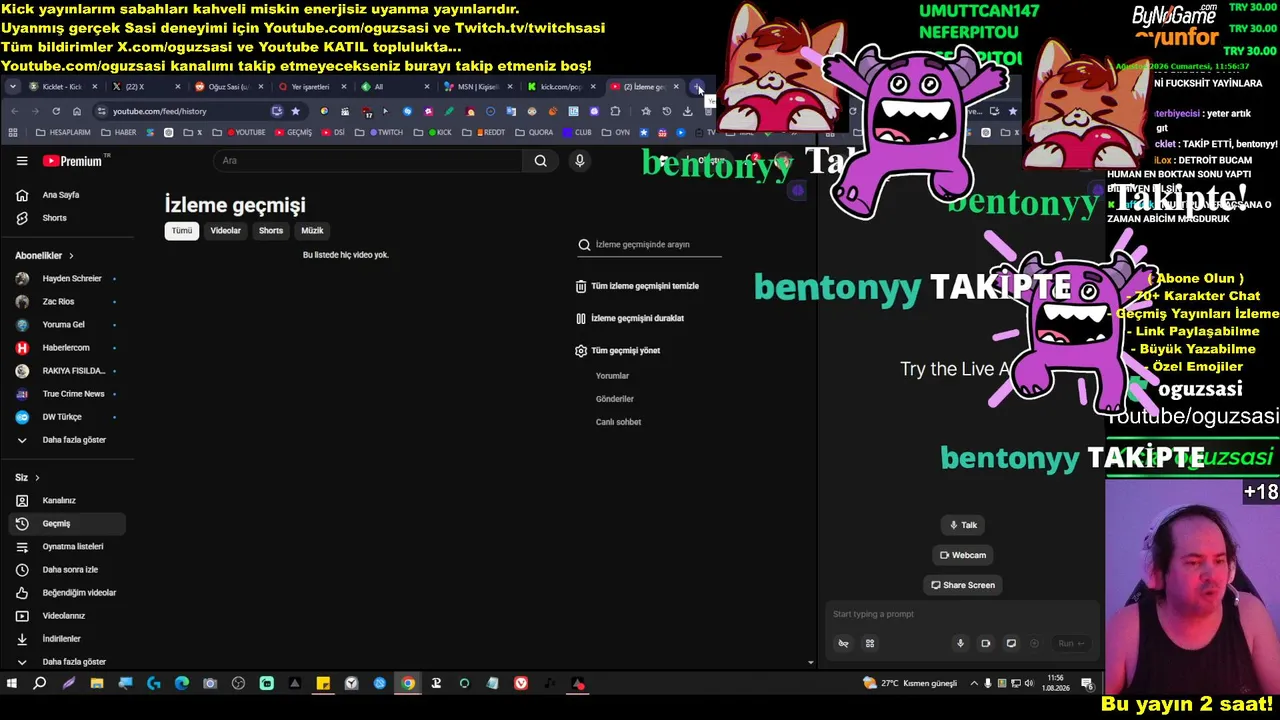Click the Share Screen button
Screen dimensions: 1280x720
click(963, 585)
